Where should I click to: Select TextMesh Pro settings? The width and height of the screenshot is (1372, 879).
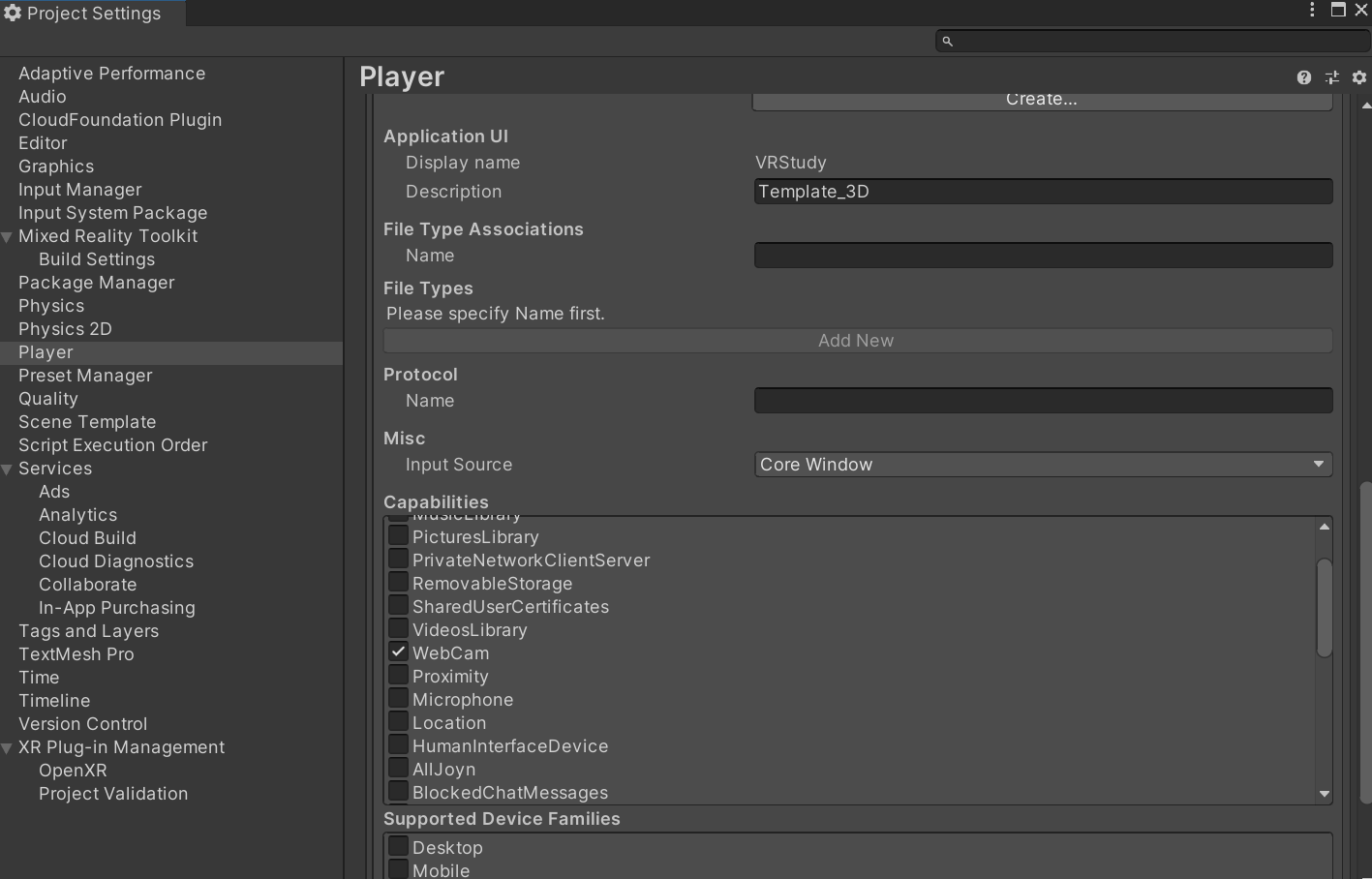[x=76, y=654]
